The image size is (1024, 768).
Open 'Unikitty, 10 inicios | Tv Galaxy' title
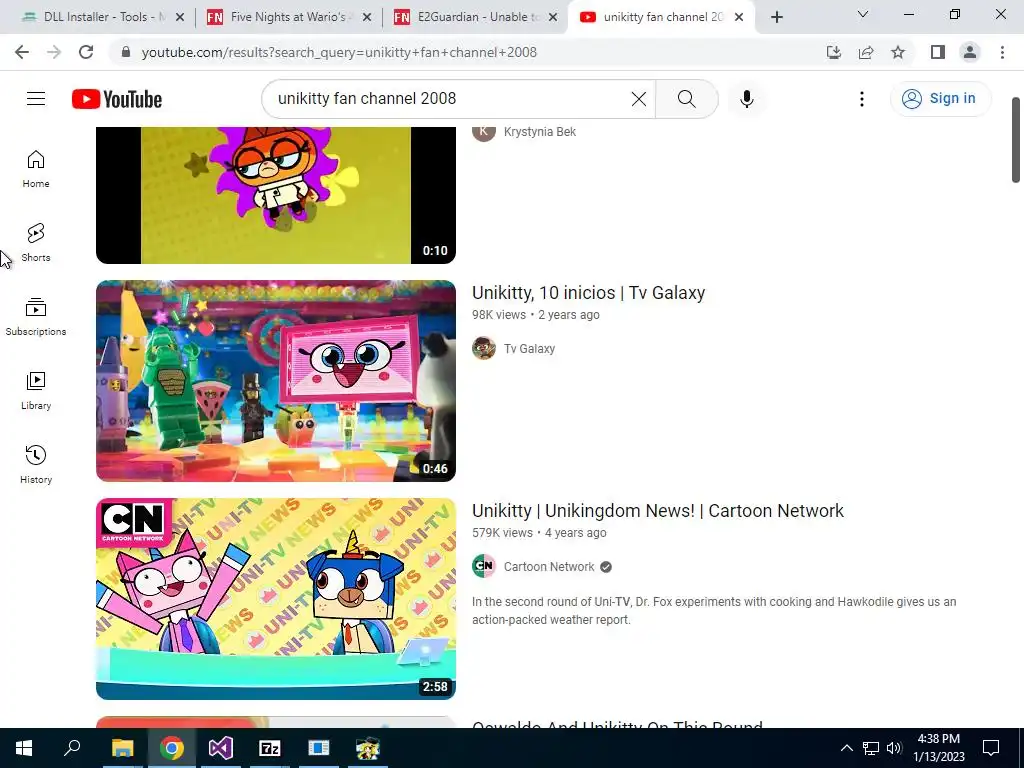click(x=588, y=293)
